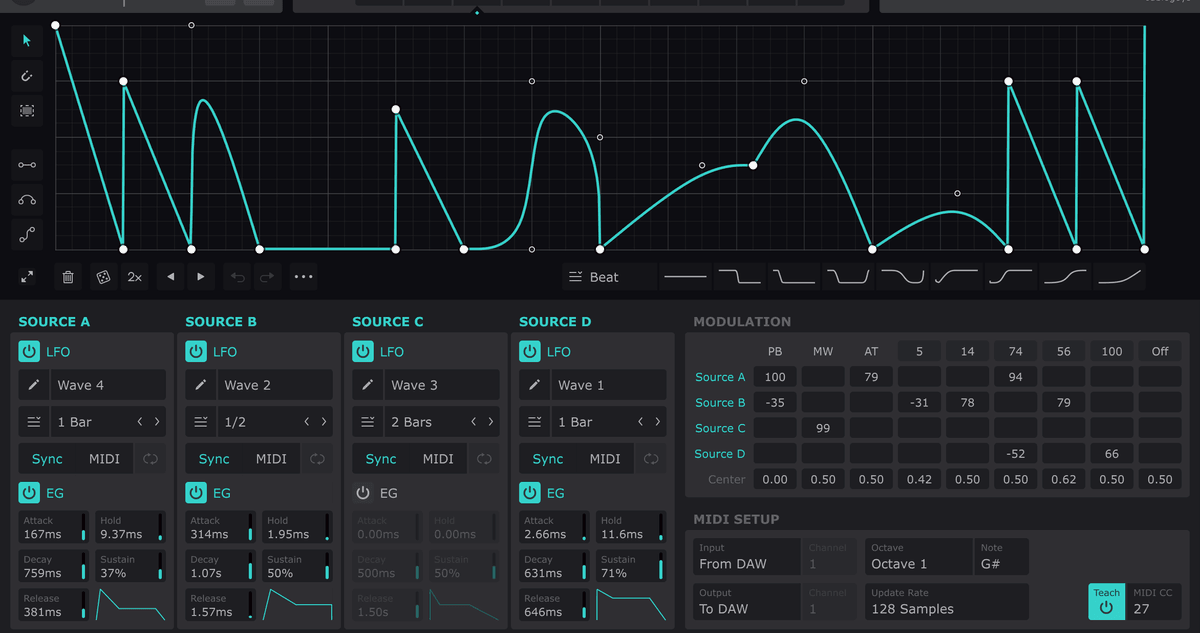Click the trash delete icon
This screenshot has width=1200, height=633.
coord(68,277)
